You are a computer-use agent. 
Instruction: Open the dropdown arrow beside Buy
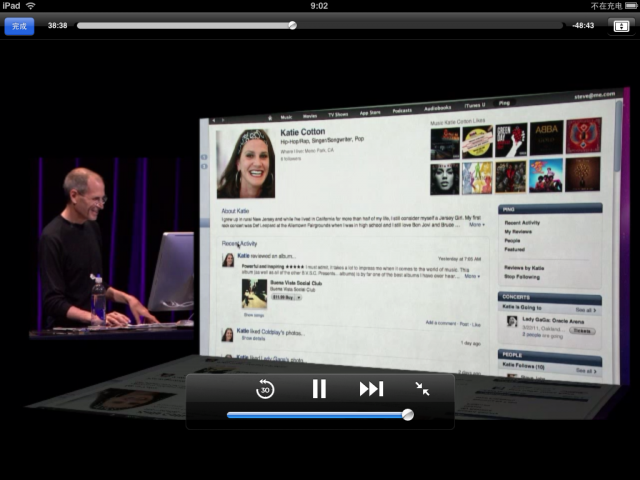[299, 298]
